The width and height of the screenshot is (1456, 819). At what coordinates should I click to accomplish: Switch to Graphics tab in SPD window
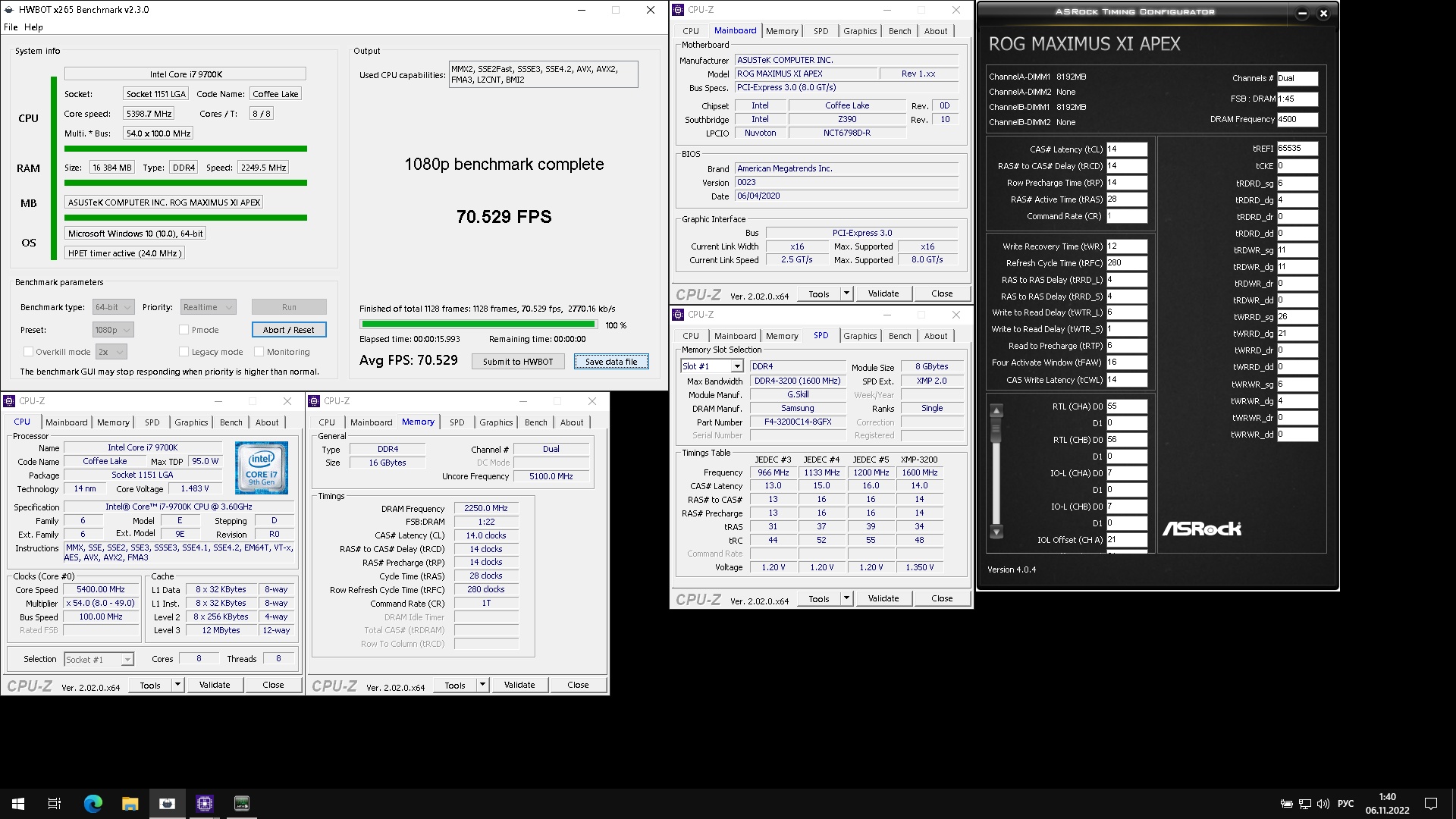tap(860, 336)
